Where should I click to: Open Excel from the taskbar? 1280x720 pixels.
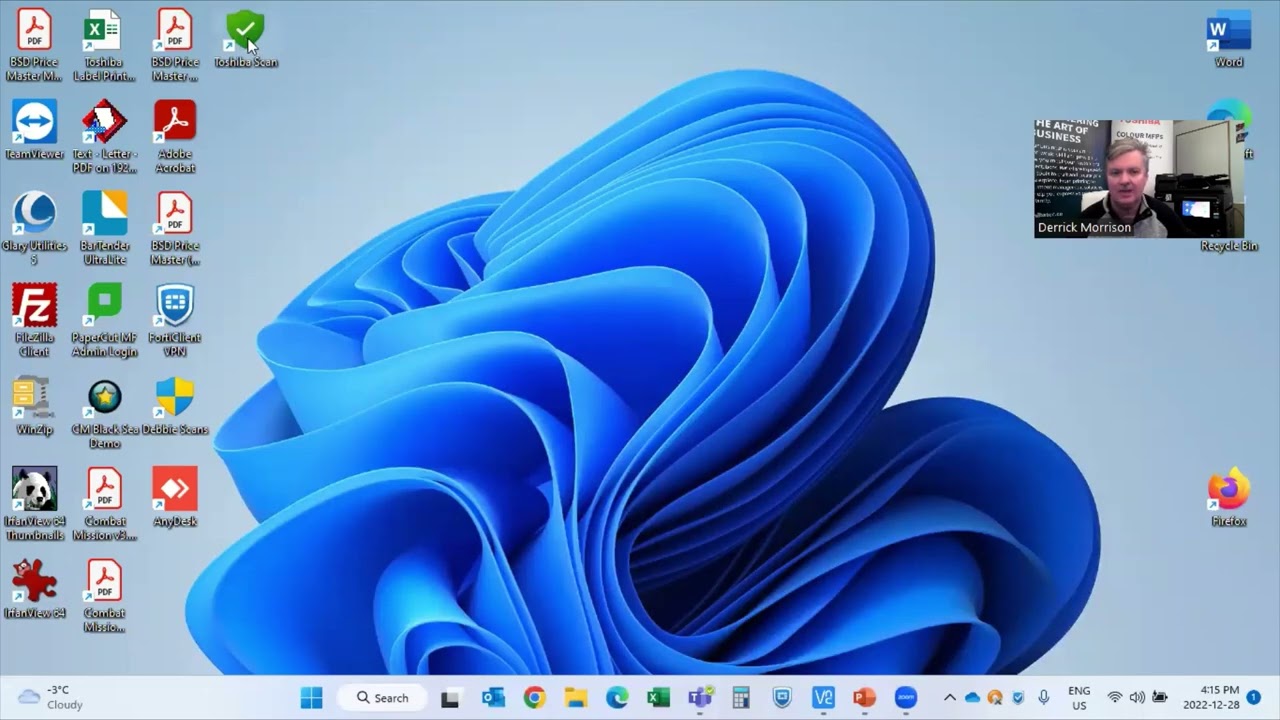click(658, 697)
